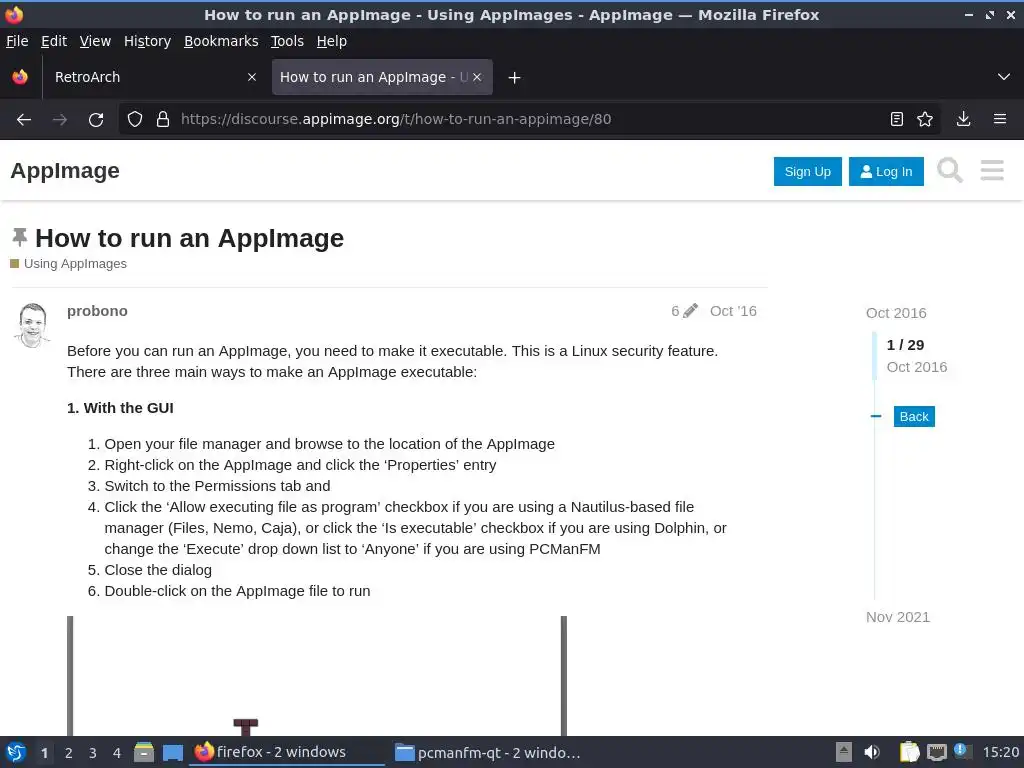This screenshot has width=1024, height=768.
Task: Open the Bookmarks menu
Action: click(221, 41)
